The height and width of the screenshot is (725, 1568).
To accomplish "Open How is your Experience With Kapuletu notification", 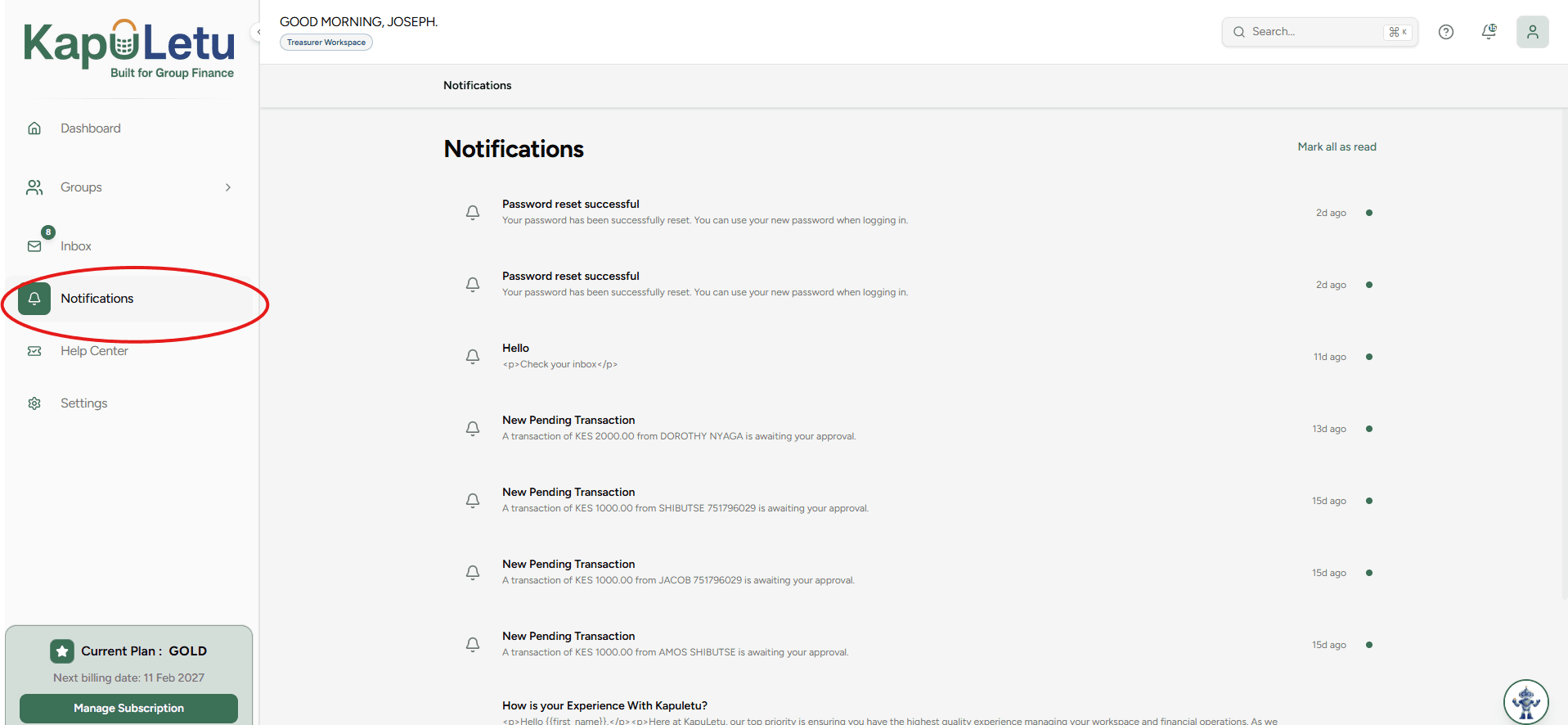I will click(x=604, y=705).
